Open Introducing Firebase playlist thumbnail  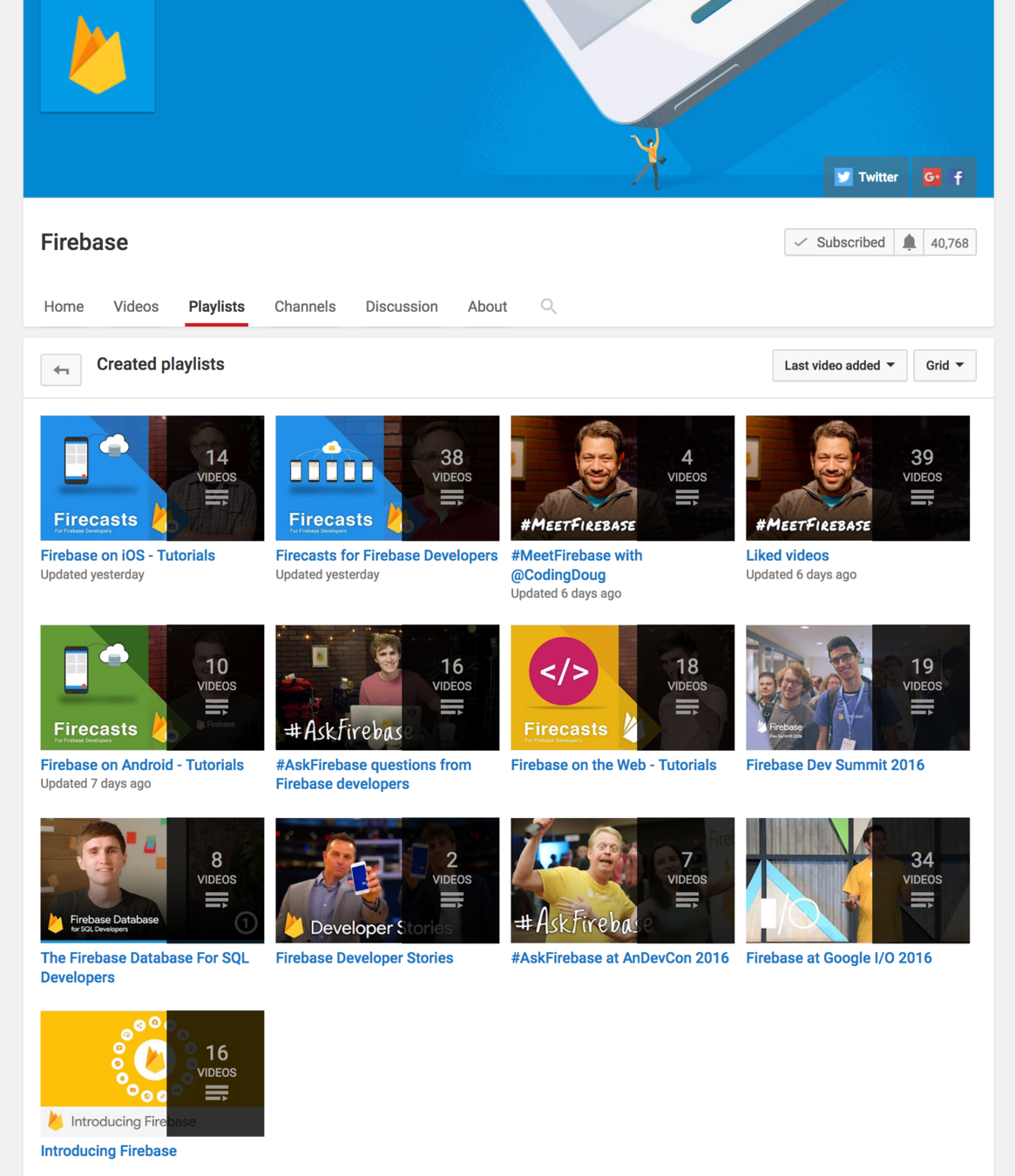click(x=152, y=1073)
